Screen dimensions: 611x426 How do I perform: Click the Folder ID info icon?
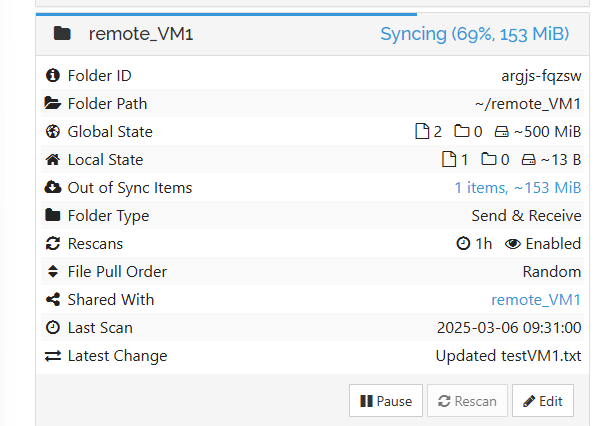tap(53, 75)
